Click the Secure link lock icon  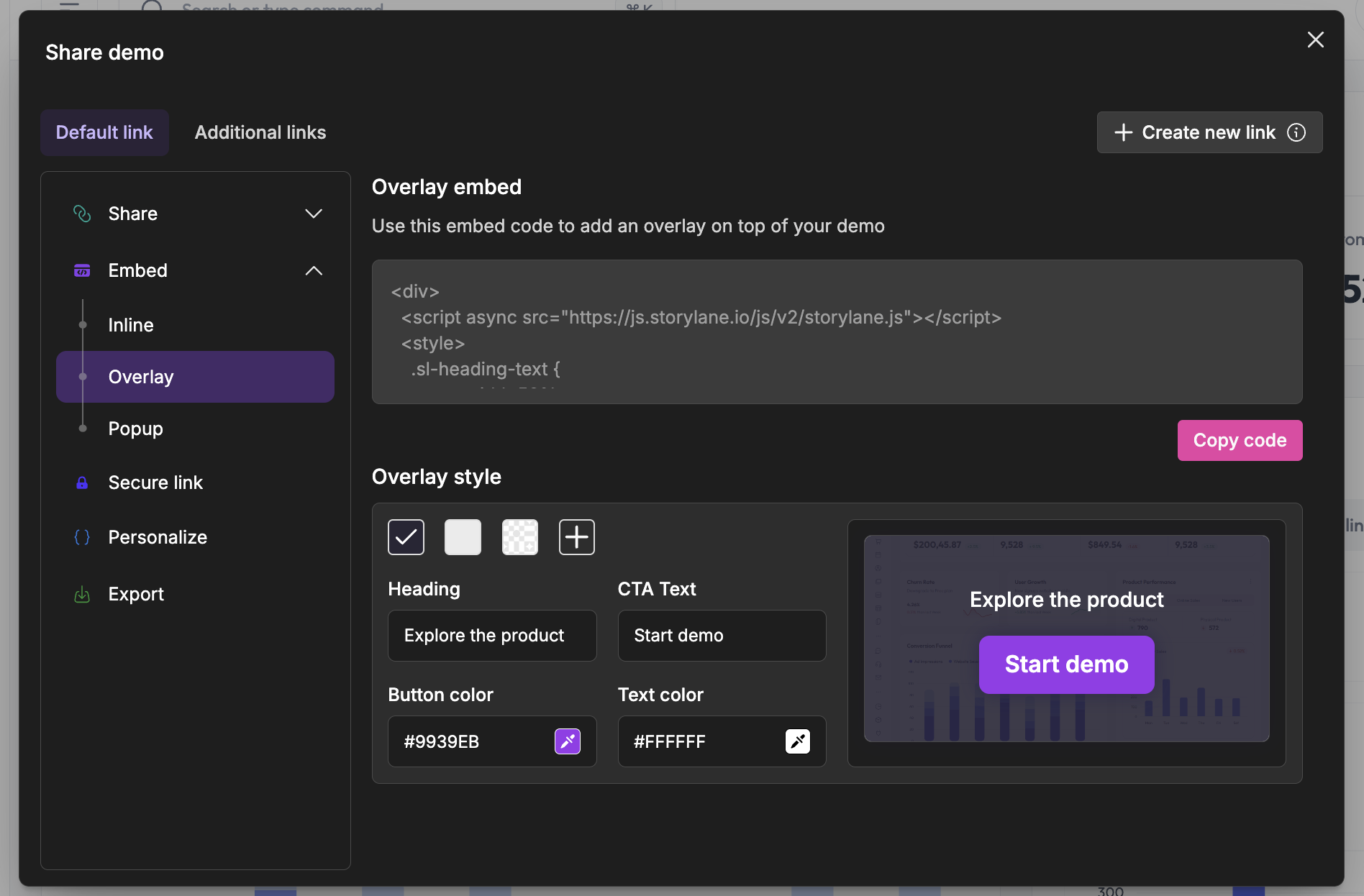point(82,483)
